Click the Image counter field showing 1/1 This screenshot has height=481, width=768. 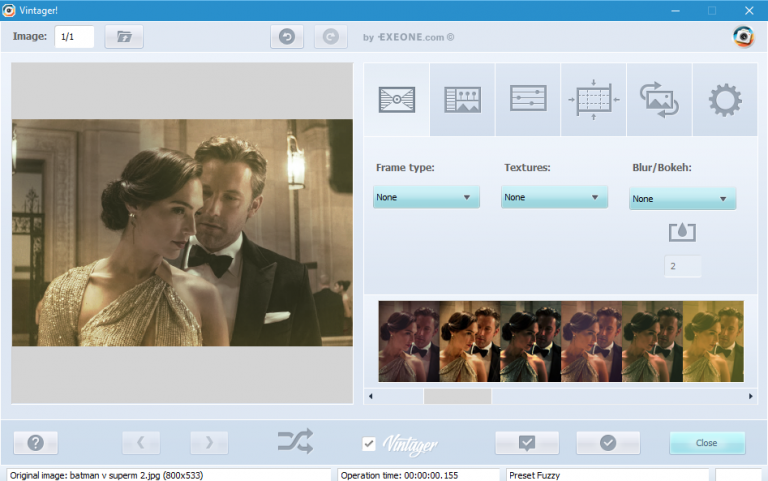pyautogui.click(x=74, y=37)
